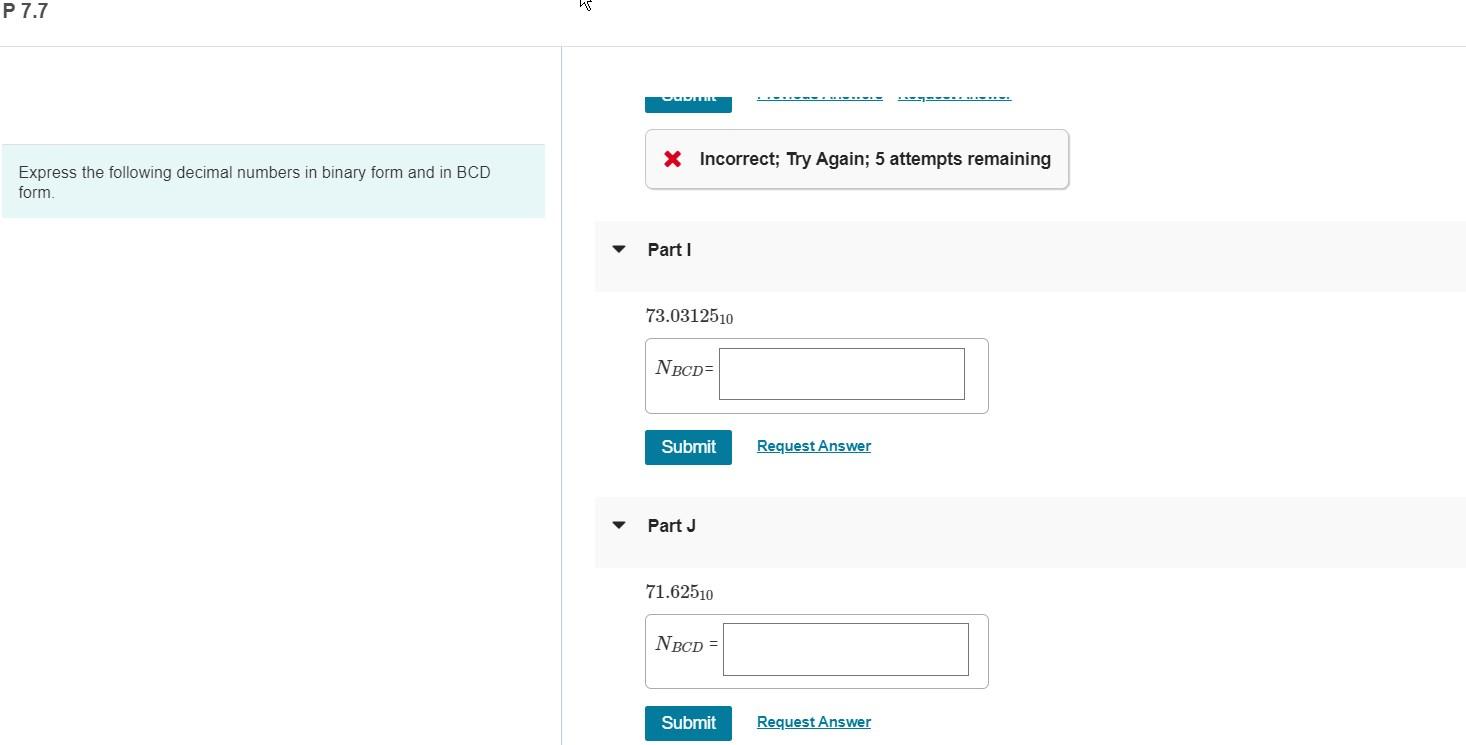Collapse the Part I section triangle
The image size is (1466, 745).
coord(617,249)
